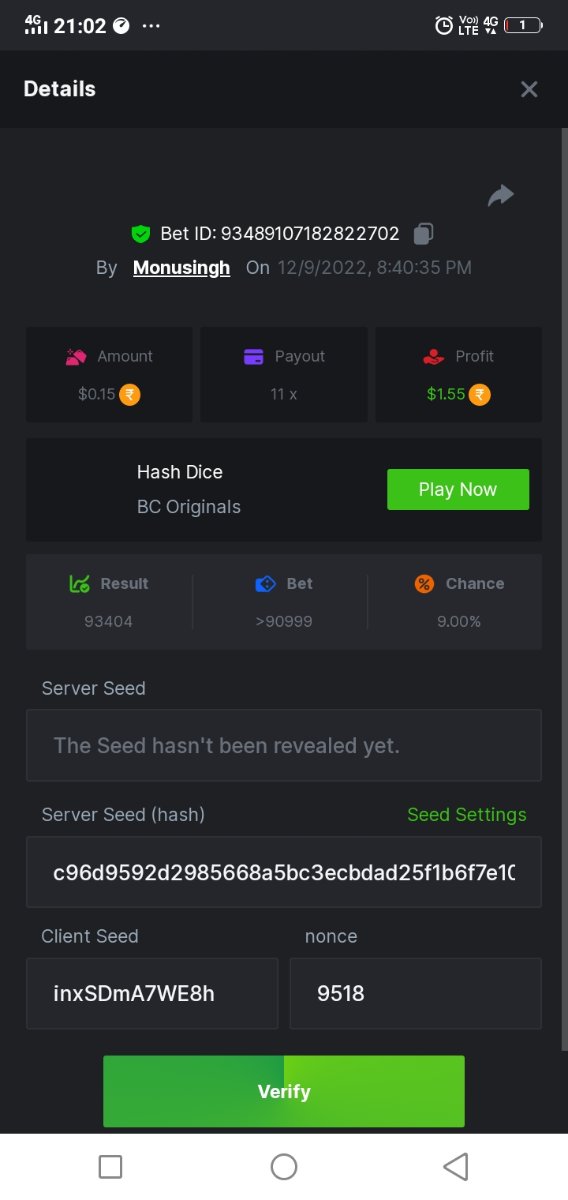568x1200 pixels.
Task: Tap the Android back triangle button
Action: pos(456,1166)
